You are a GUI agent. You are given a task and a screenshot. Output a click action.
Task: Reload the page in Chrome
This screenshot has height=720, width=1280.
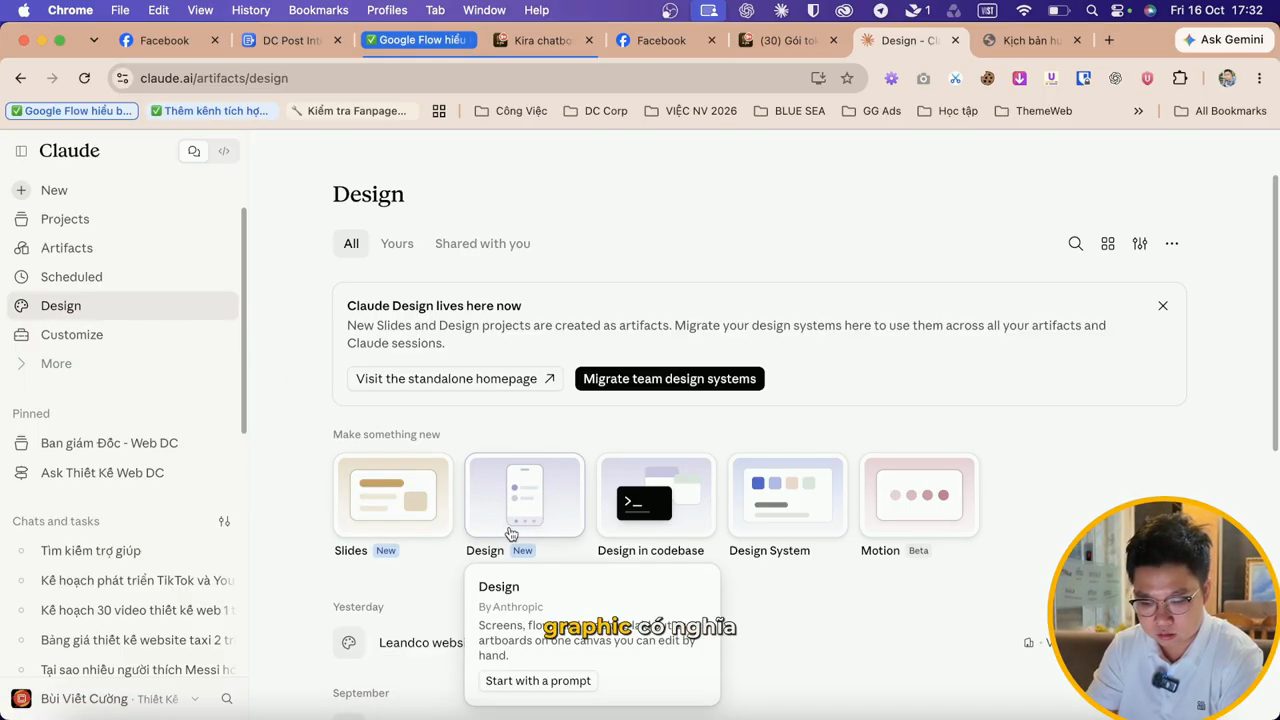click(x=84, y=78)
